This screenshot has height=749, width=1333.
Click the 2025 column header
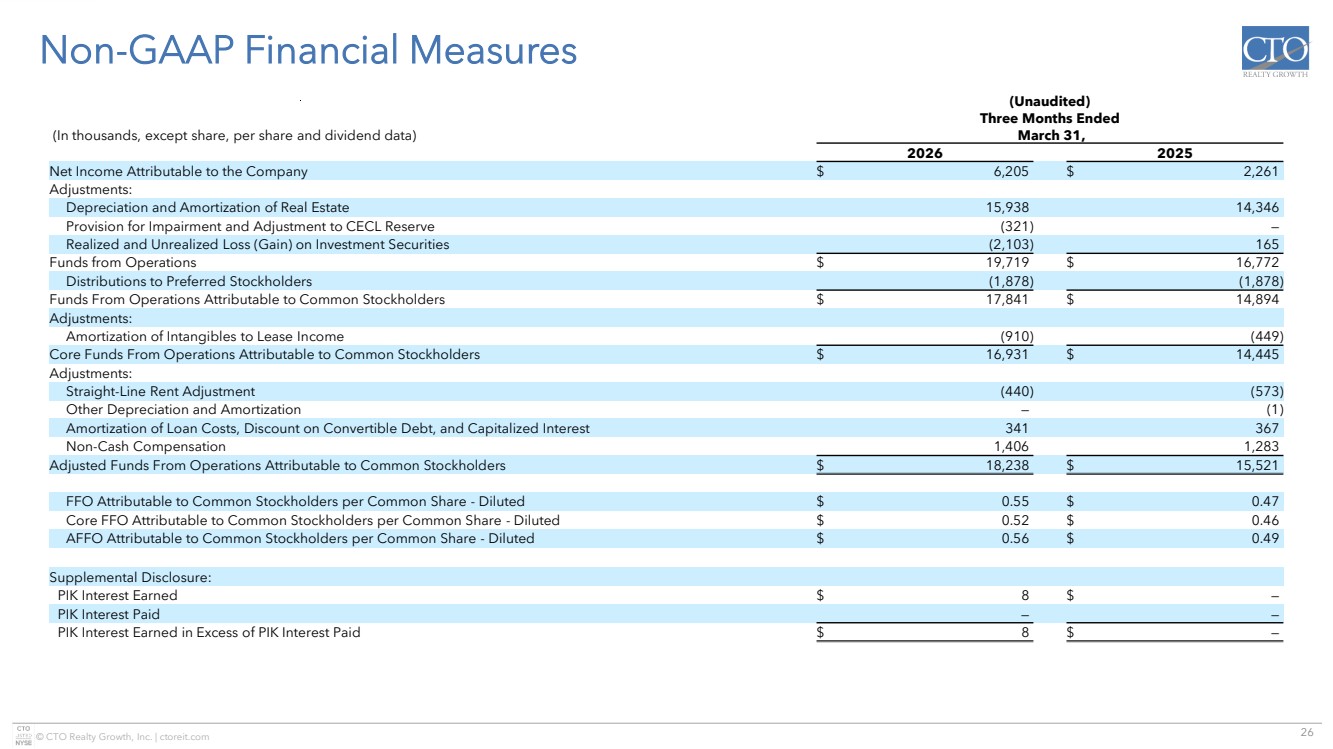[x=1174, y=153]
